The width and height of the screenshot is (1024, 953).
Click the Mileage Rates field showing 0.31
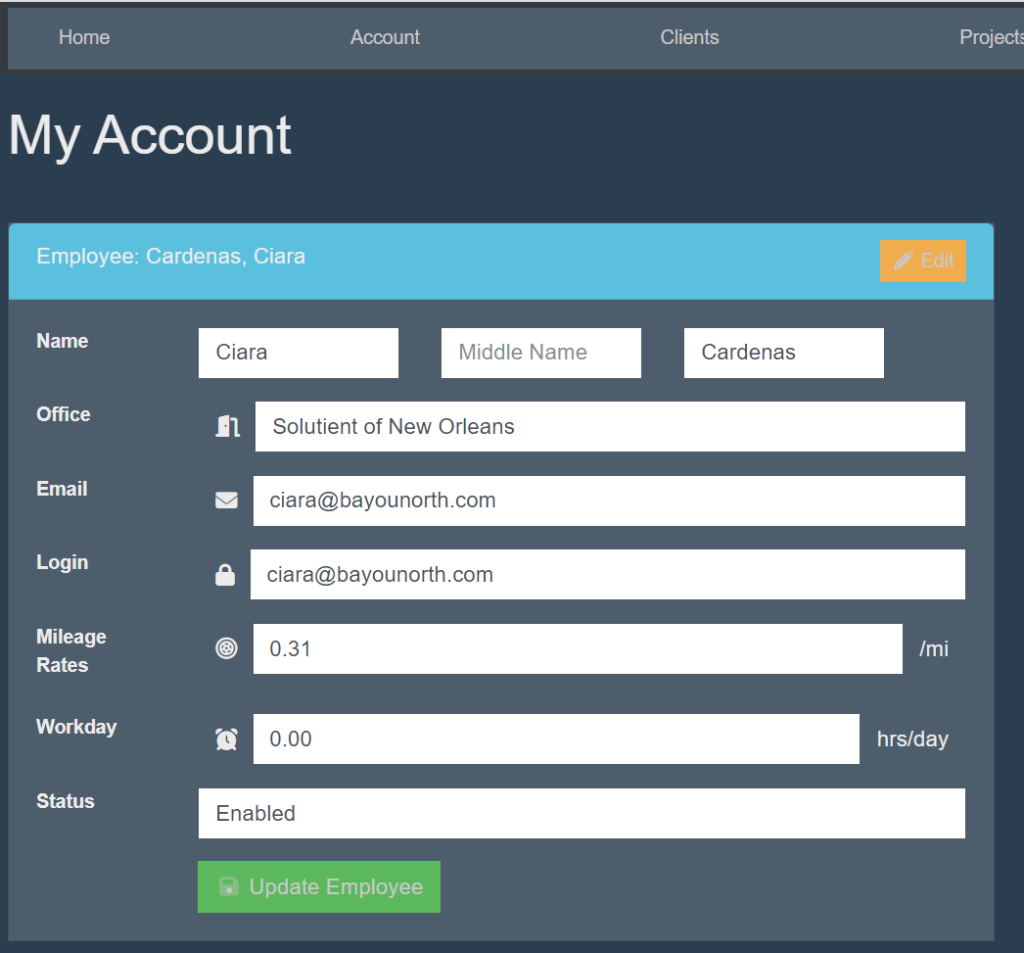(577, 649)
